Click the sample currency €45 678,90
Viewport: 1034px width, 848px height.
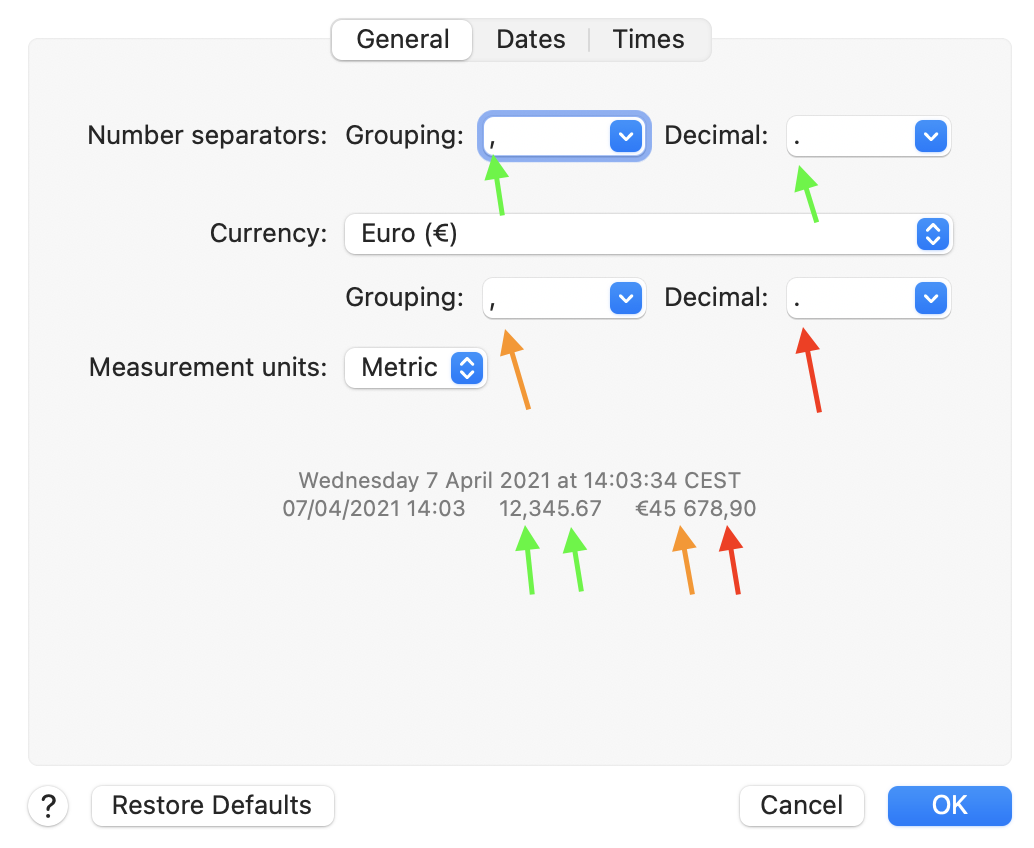696,509
